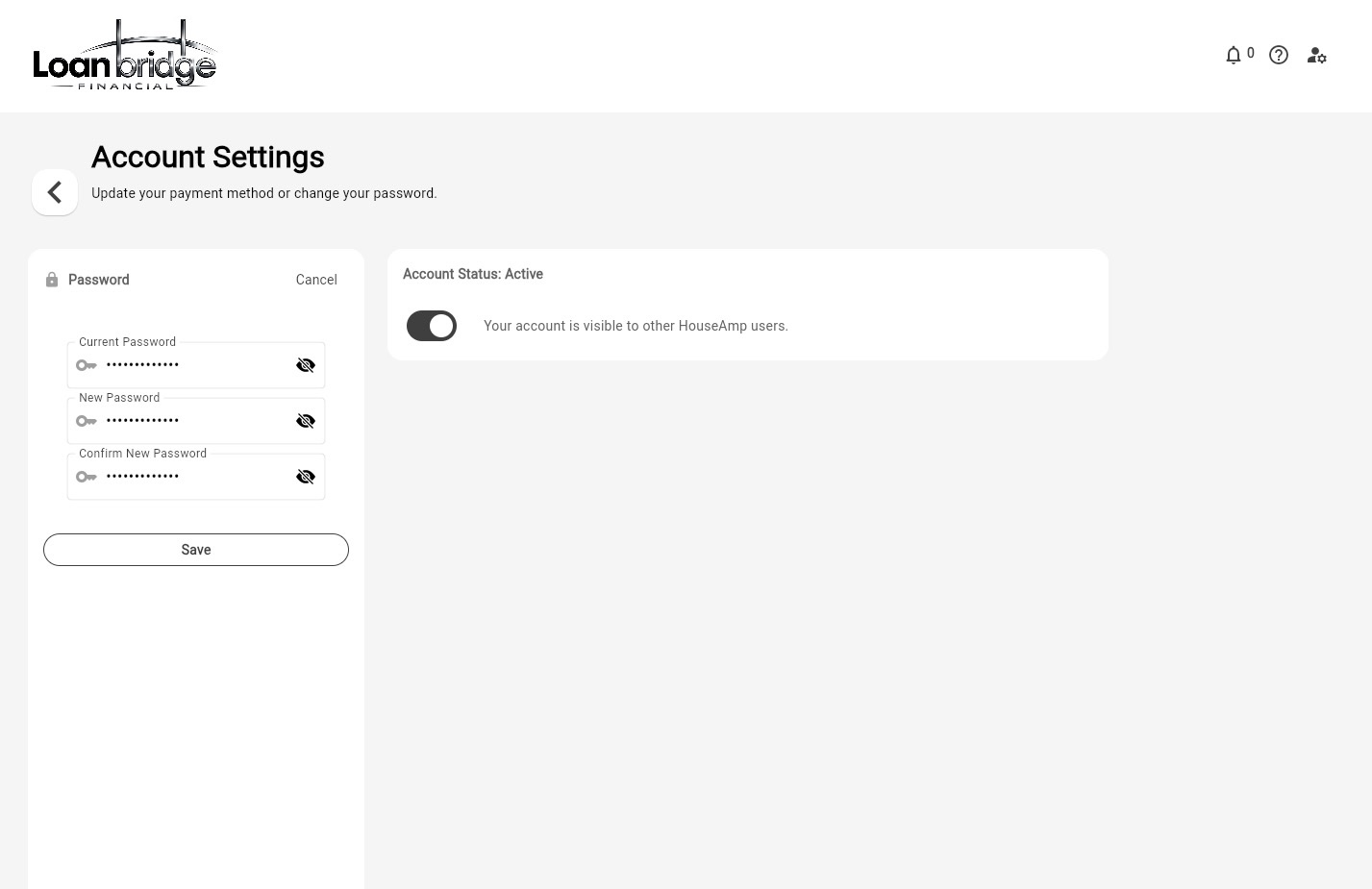The width and height of the screenshot is (1372, 889).
Task: Open the notifications bell icon
Action: (1234, 56)
